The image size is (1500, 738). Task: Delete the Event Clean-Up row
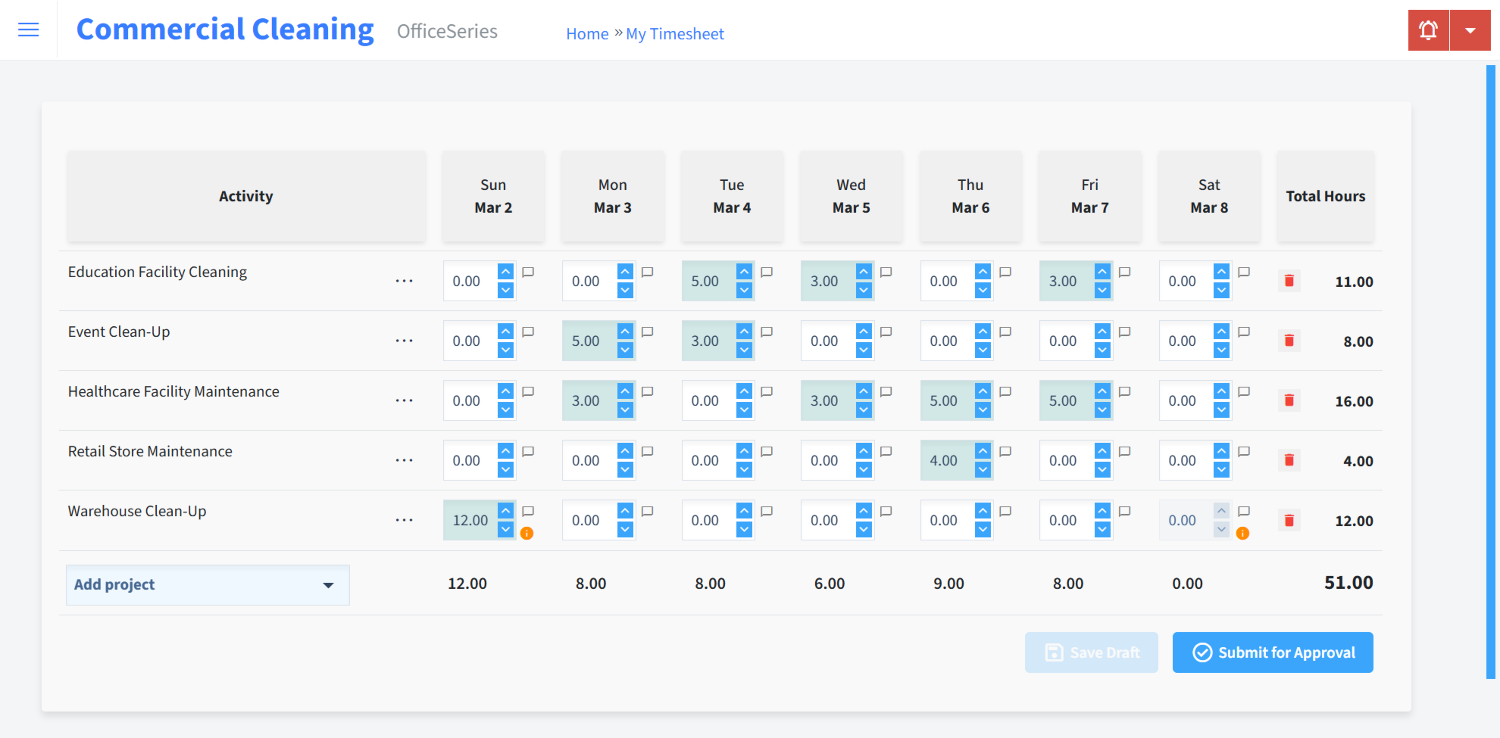pos(1288,340)
